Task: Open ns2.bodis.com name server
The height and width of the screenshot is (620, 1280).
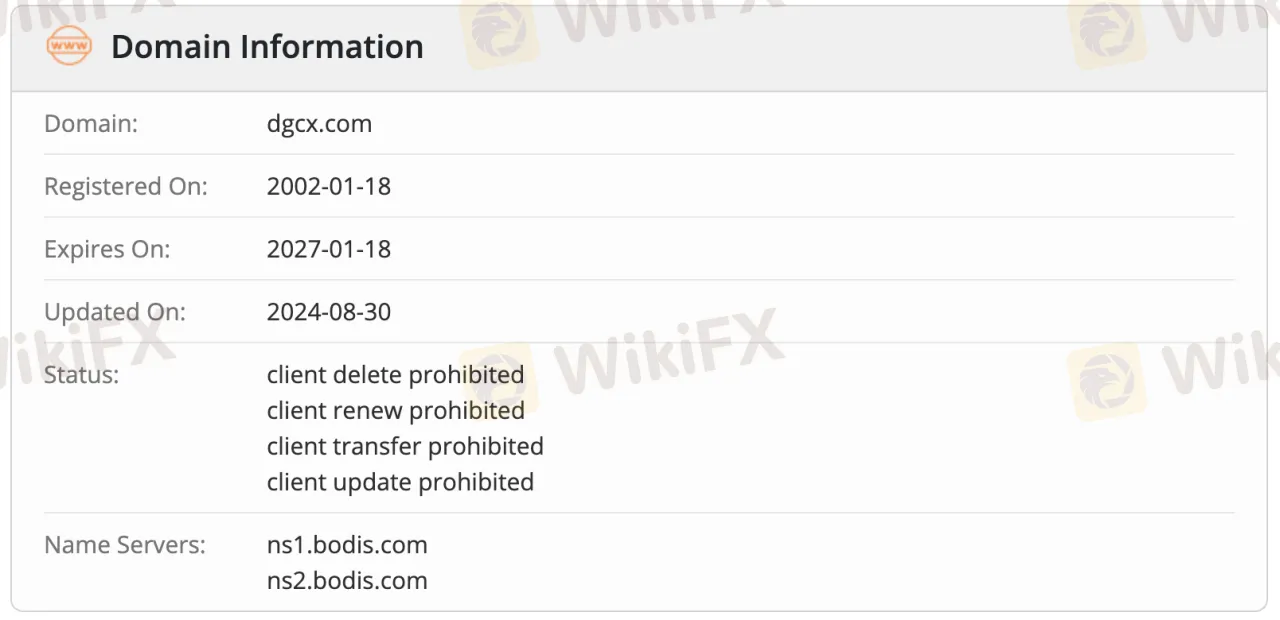Action: point(347,580)
